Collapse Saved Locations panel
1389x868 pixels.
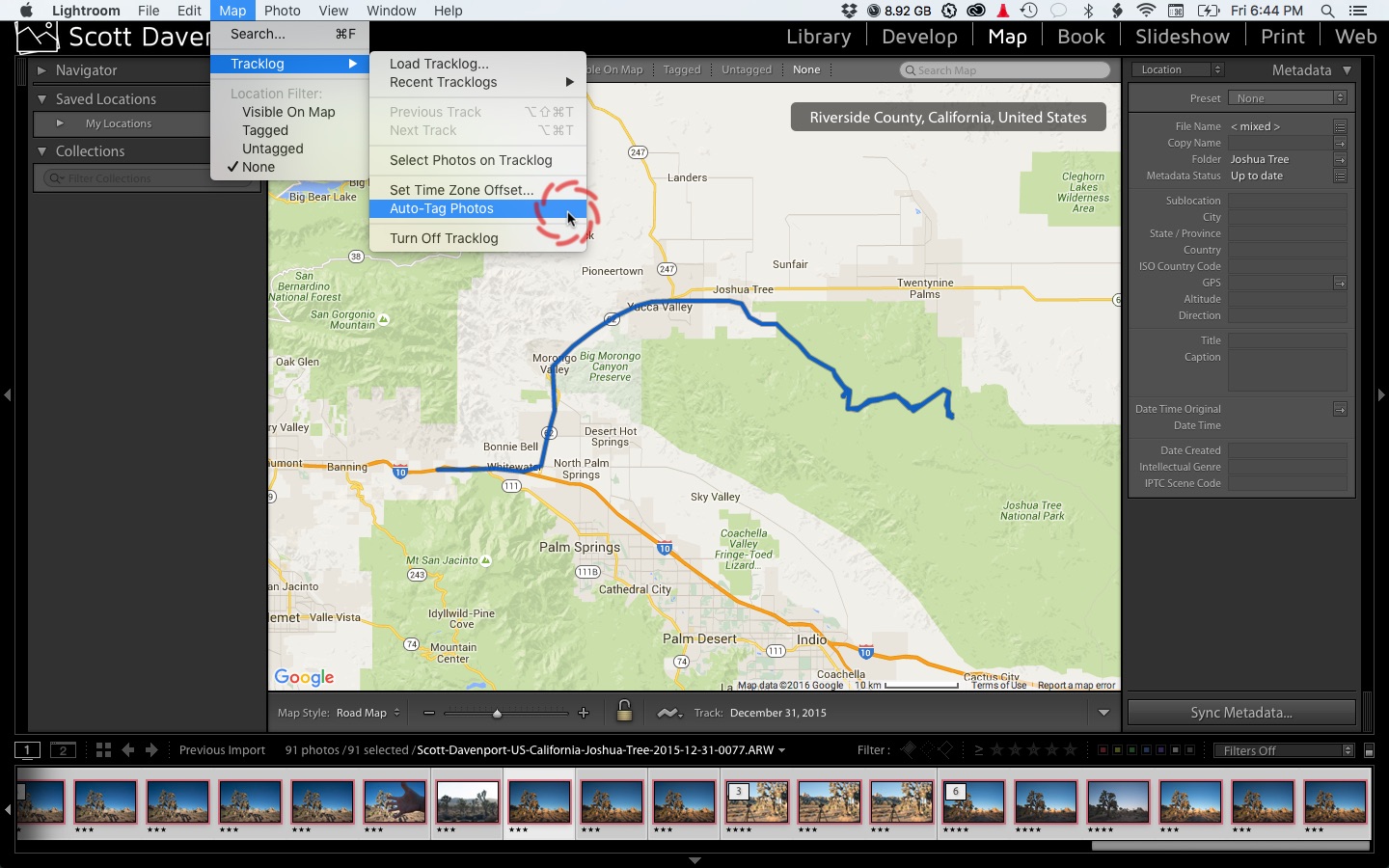coord(41,99)
